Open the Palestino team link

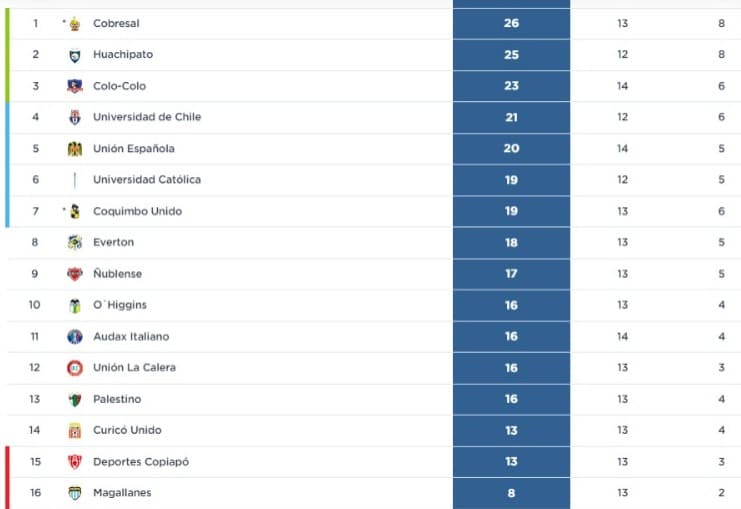117,399
